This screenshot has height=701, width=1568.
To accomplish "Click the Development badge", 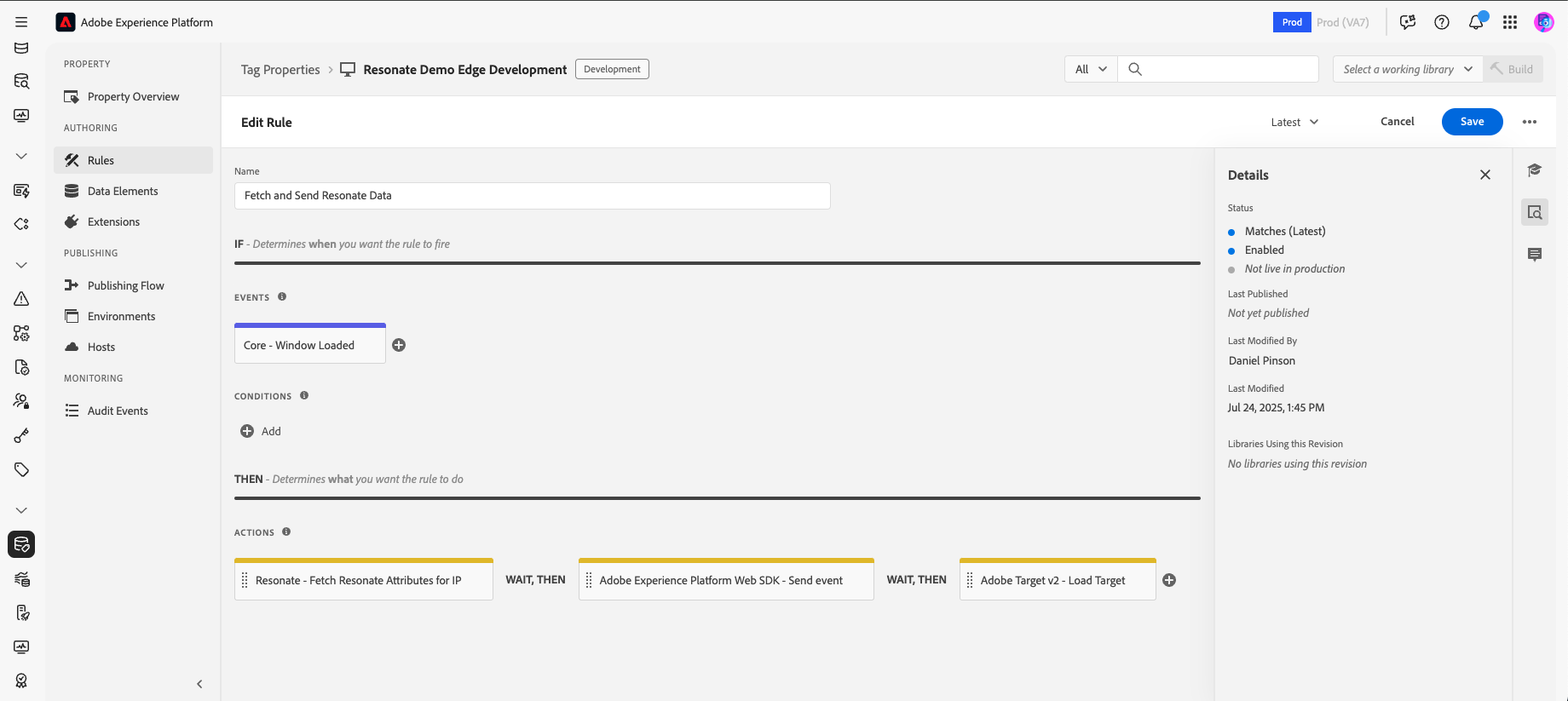I will coord(612,69).
